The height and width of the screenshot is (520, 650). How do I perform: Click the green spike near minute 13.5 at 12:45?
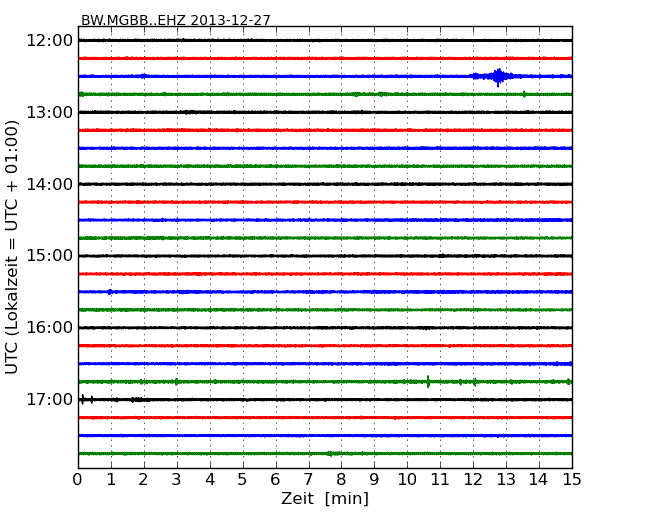(524, 94)
